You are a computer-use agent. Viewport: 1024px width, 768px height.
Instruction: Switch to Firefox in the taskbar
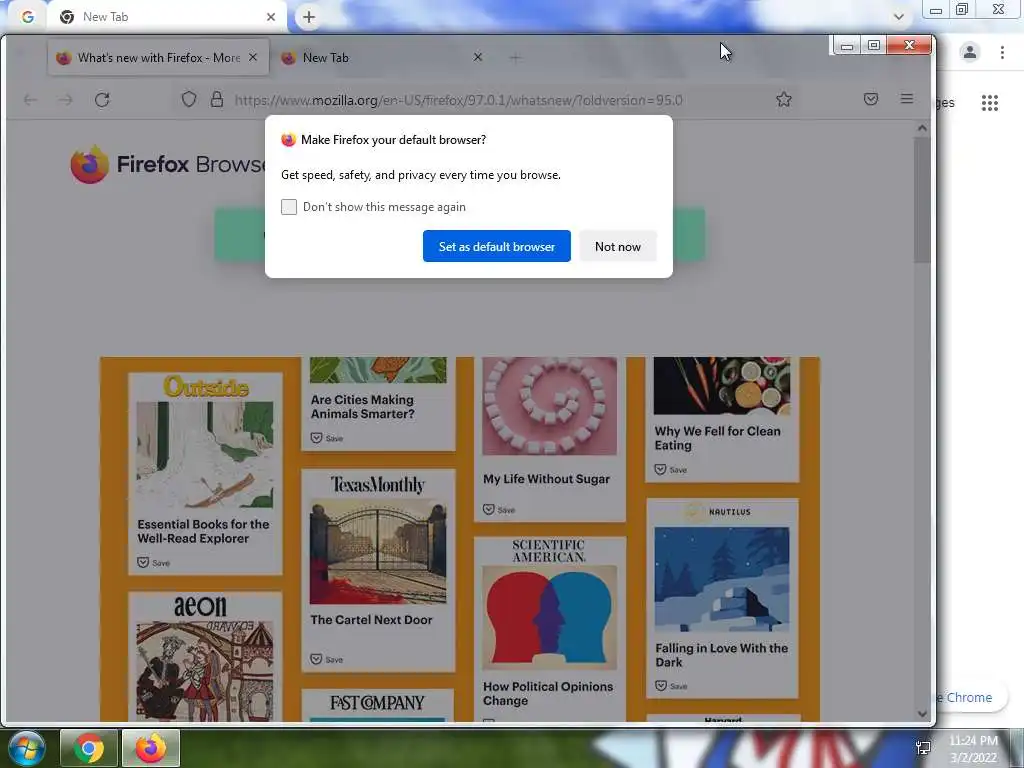(151, 748)
